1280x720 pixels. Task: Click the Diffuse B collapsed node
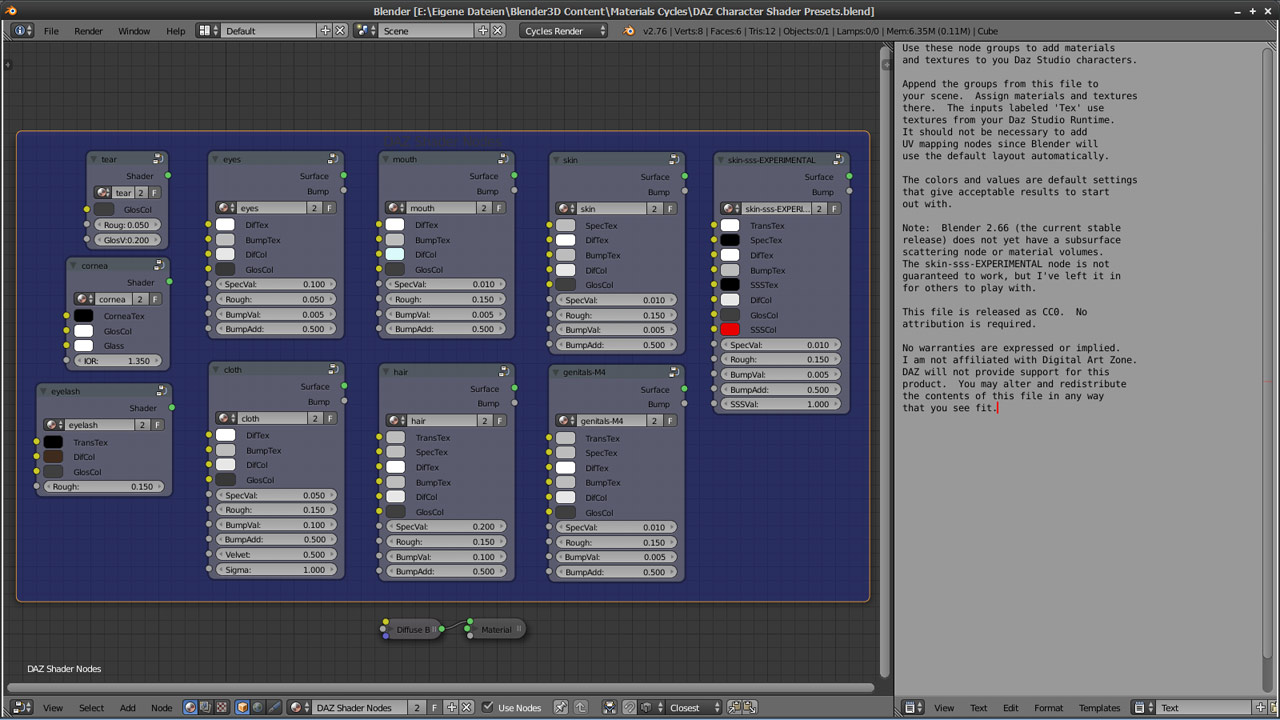pyautogui.click(x=413, y=629)
